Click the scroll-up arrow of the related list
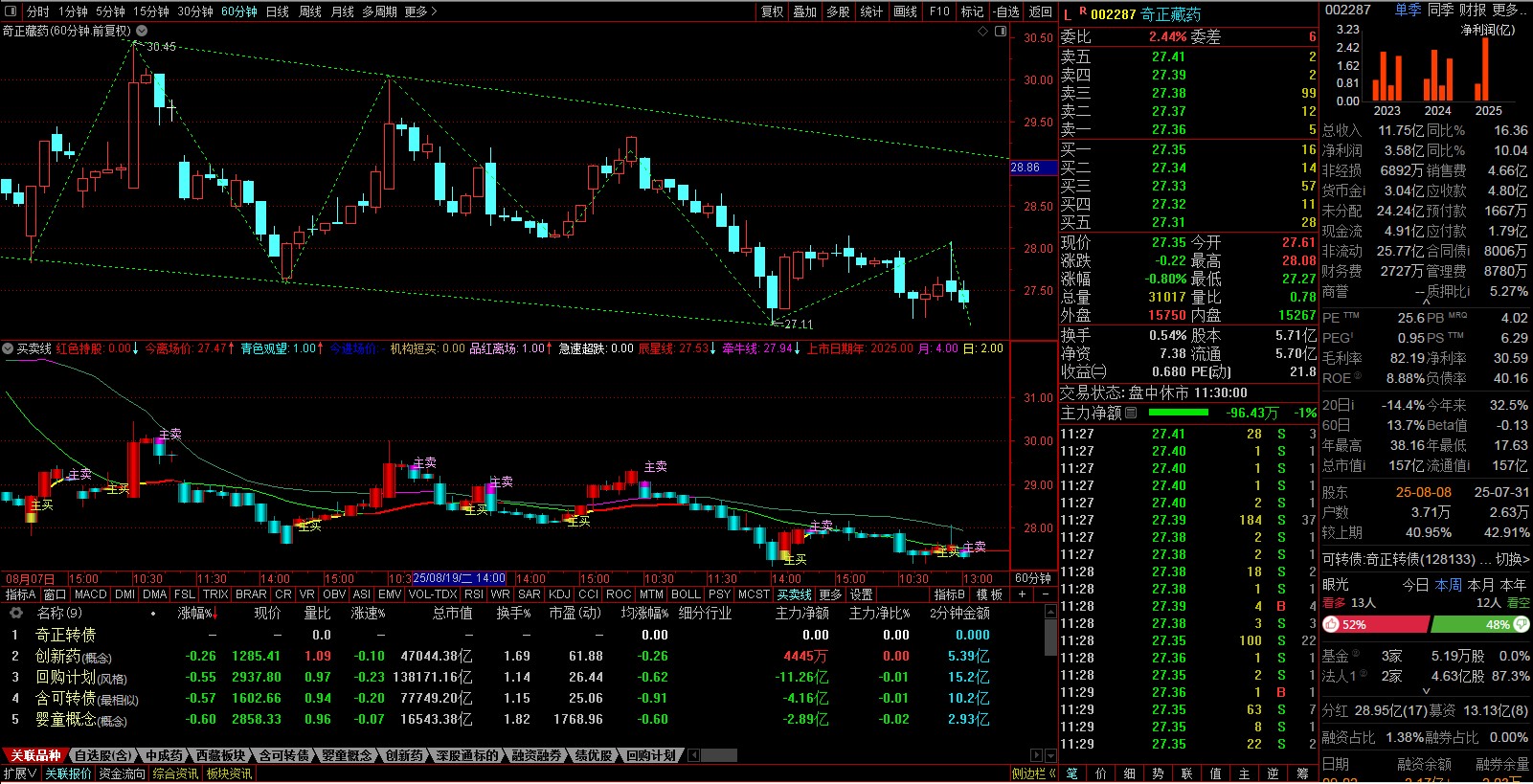This screenshot has height=784, width=1533. [1049, 613]
